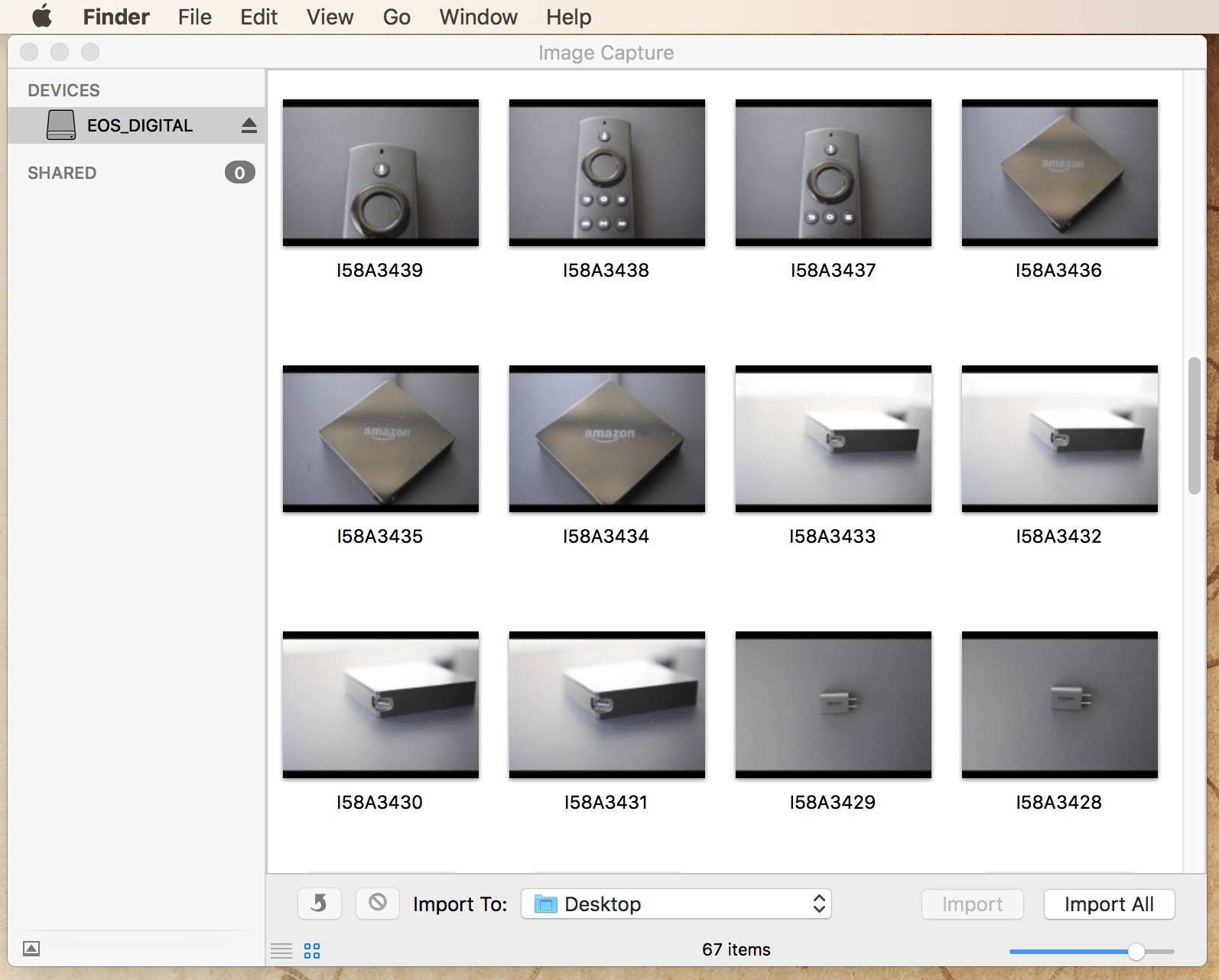The width and height of the screenshot is (1219, 980).
Task: Open the Import To Desktop dropdown
Action: coord(675,904)
